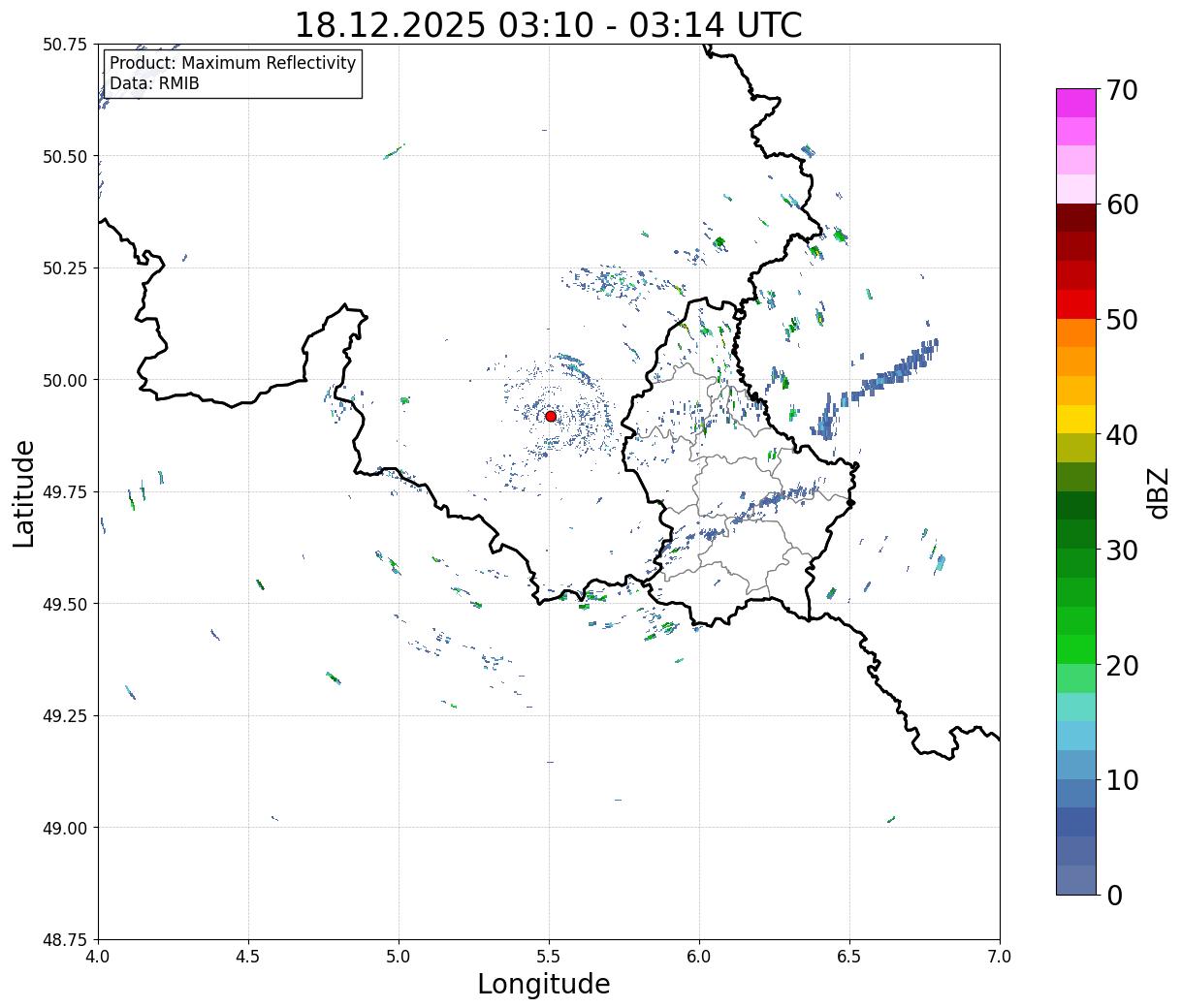Pick the bright yellow colorbar segment just above 40
The image size is (1182, 1008).
click(1076, 420)
